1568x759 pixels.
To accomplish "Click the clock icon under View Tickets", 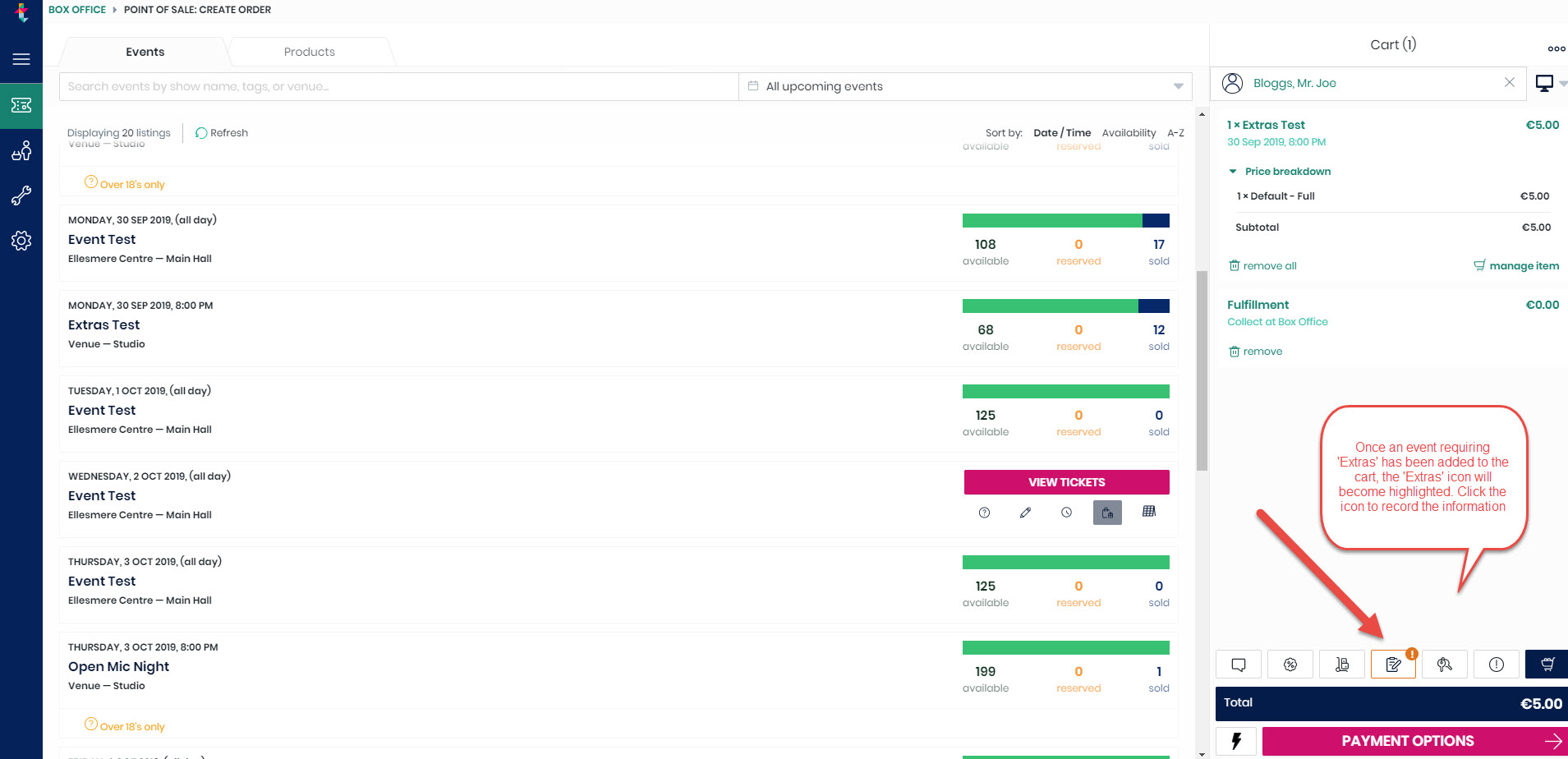I will tap(1066, 513).
